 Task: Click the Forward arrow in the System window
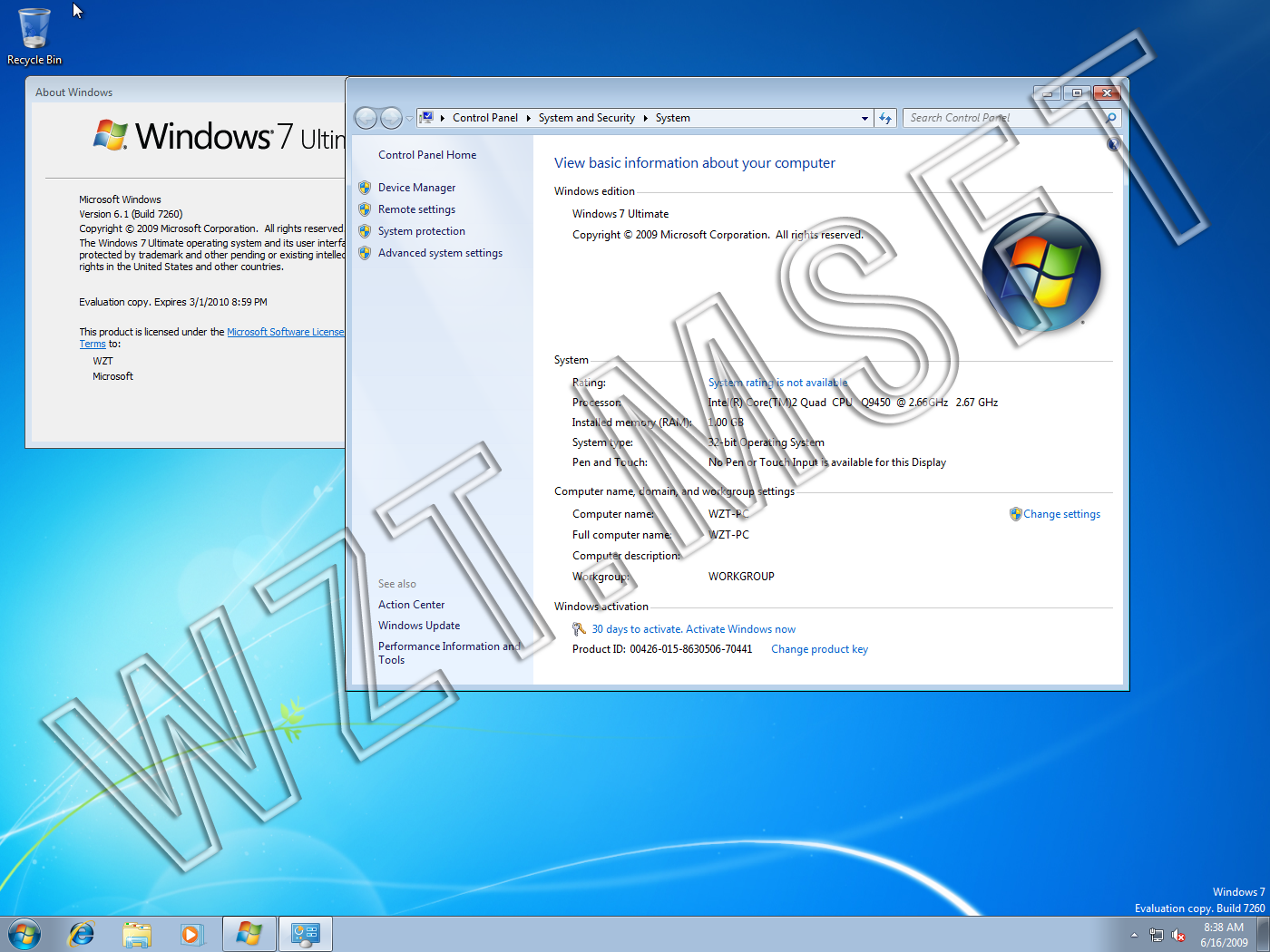click(391, 118)
